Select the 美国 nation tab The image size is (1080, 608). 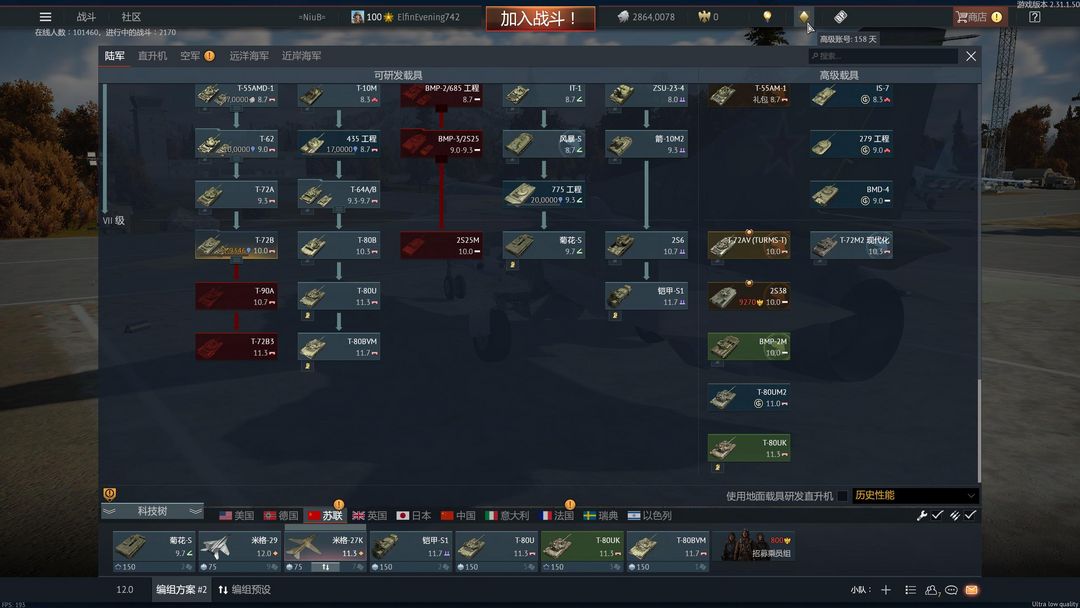click(x=237, y=516)
